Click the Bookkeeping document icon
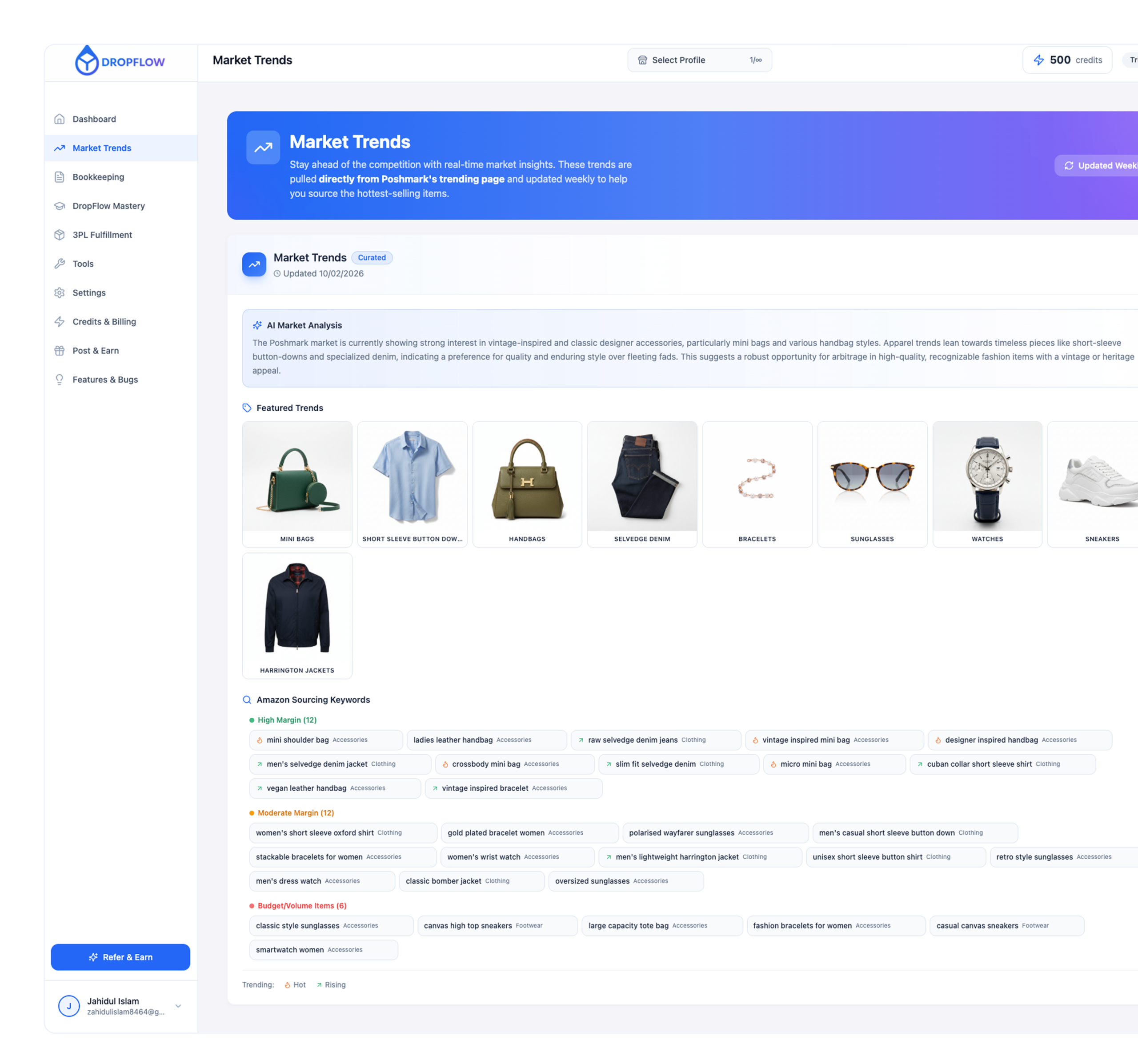This screenshot has height=1064, width=1138. 60,177
